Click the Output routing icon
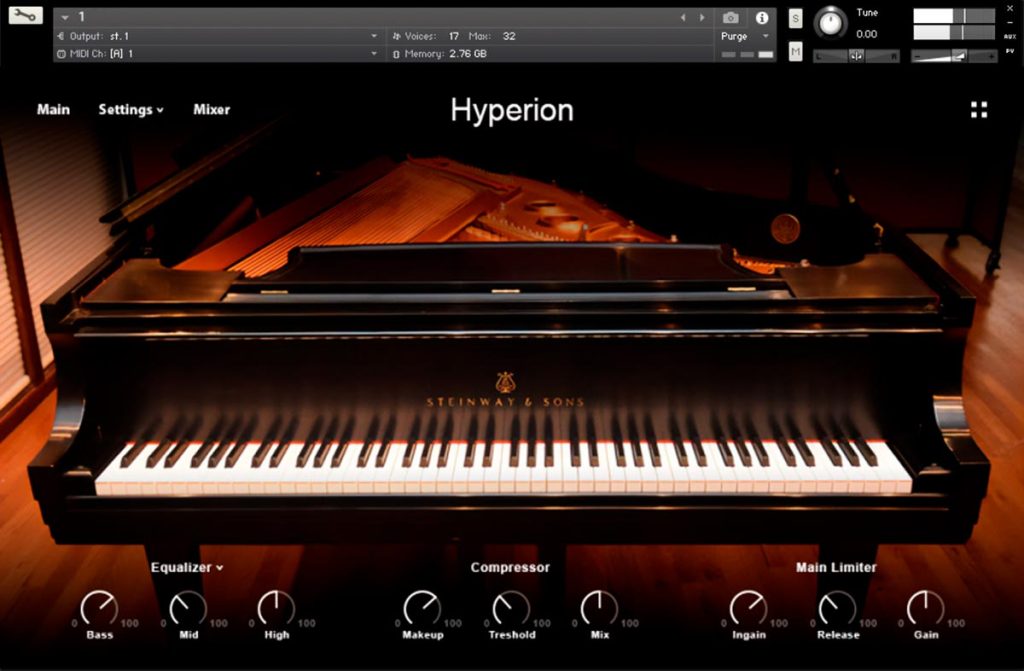 click(x=61, y=36)
